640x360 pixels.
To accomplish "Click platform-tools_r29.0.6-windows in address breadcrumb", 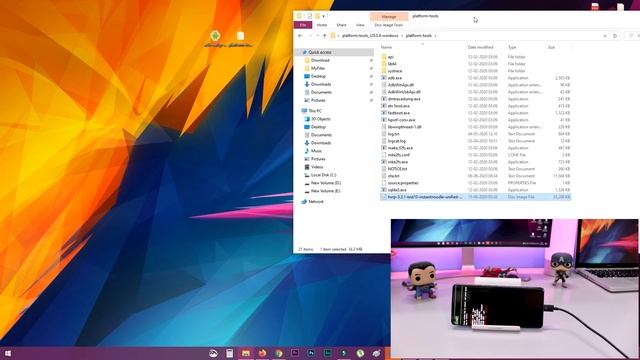I will point(370,36).
